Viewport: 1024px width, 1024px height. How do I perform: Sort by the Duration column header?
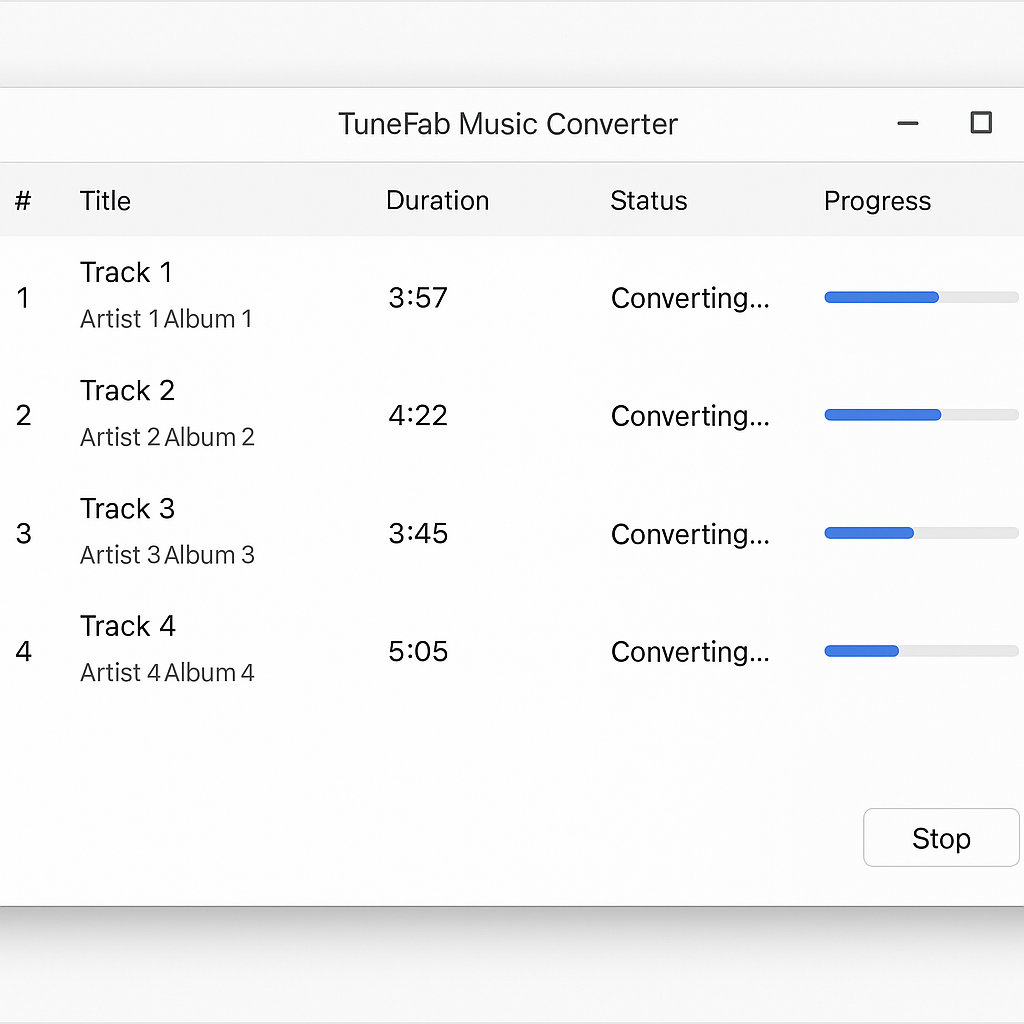tap(437, 200)
